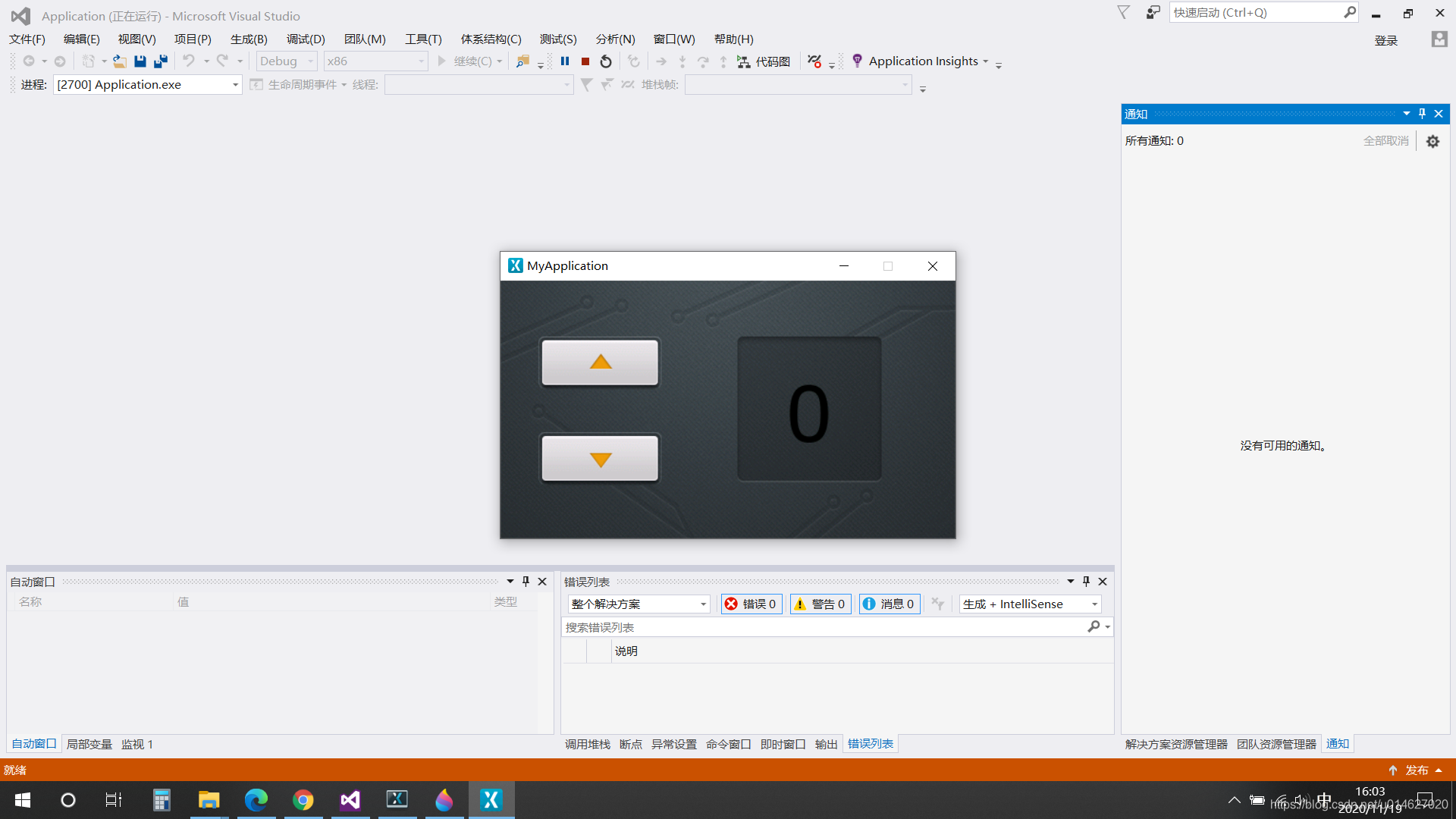Click the red stop debugging icon
1456x819 pixels.
click(585, 61)
